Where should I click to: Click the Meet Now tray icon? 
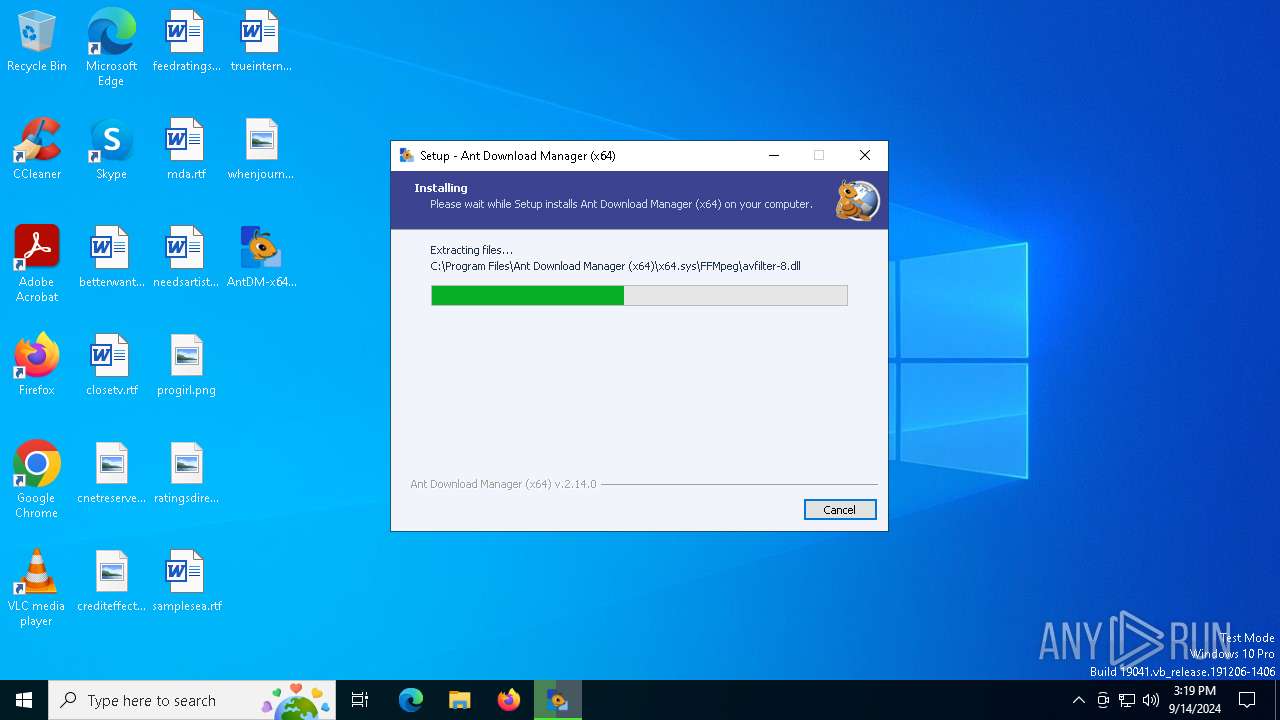pos(1103,700)
